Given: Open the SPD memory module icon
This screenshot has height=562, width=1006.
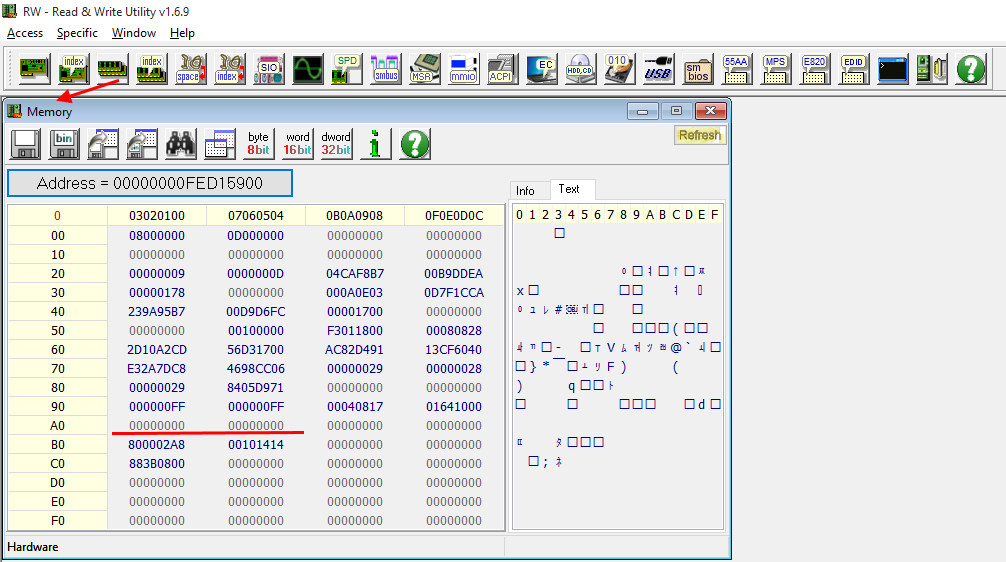Looking at the screenshot, I should pyautogui.click(x=347, y=69).
